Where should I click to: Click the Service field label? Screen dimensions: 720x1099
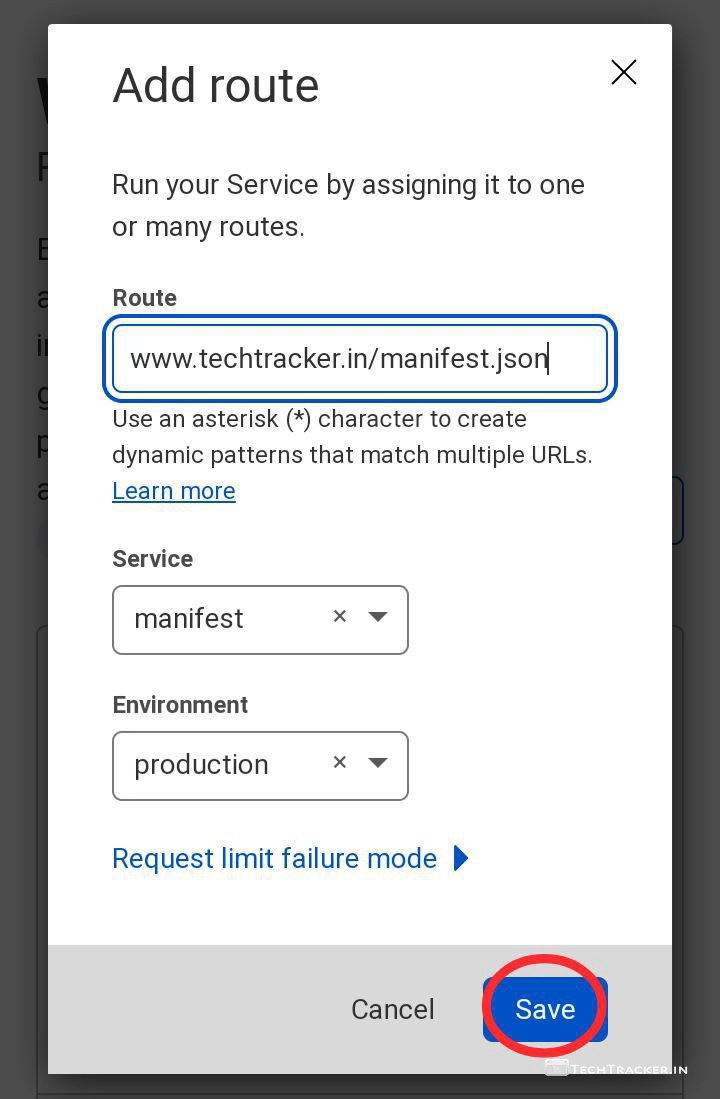152,559
